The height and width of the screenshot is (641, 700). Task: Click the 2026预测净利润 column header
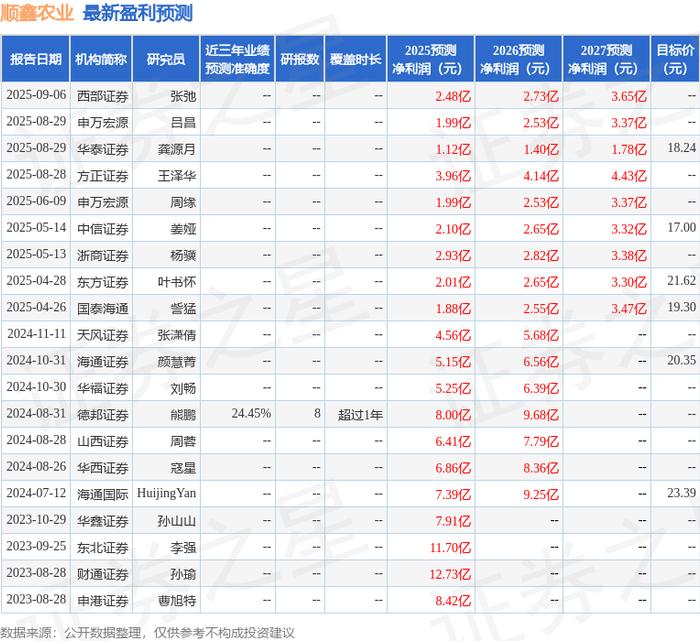point(518,59)
